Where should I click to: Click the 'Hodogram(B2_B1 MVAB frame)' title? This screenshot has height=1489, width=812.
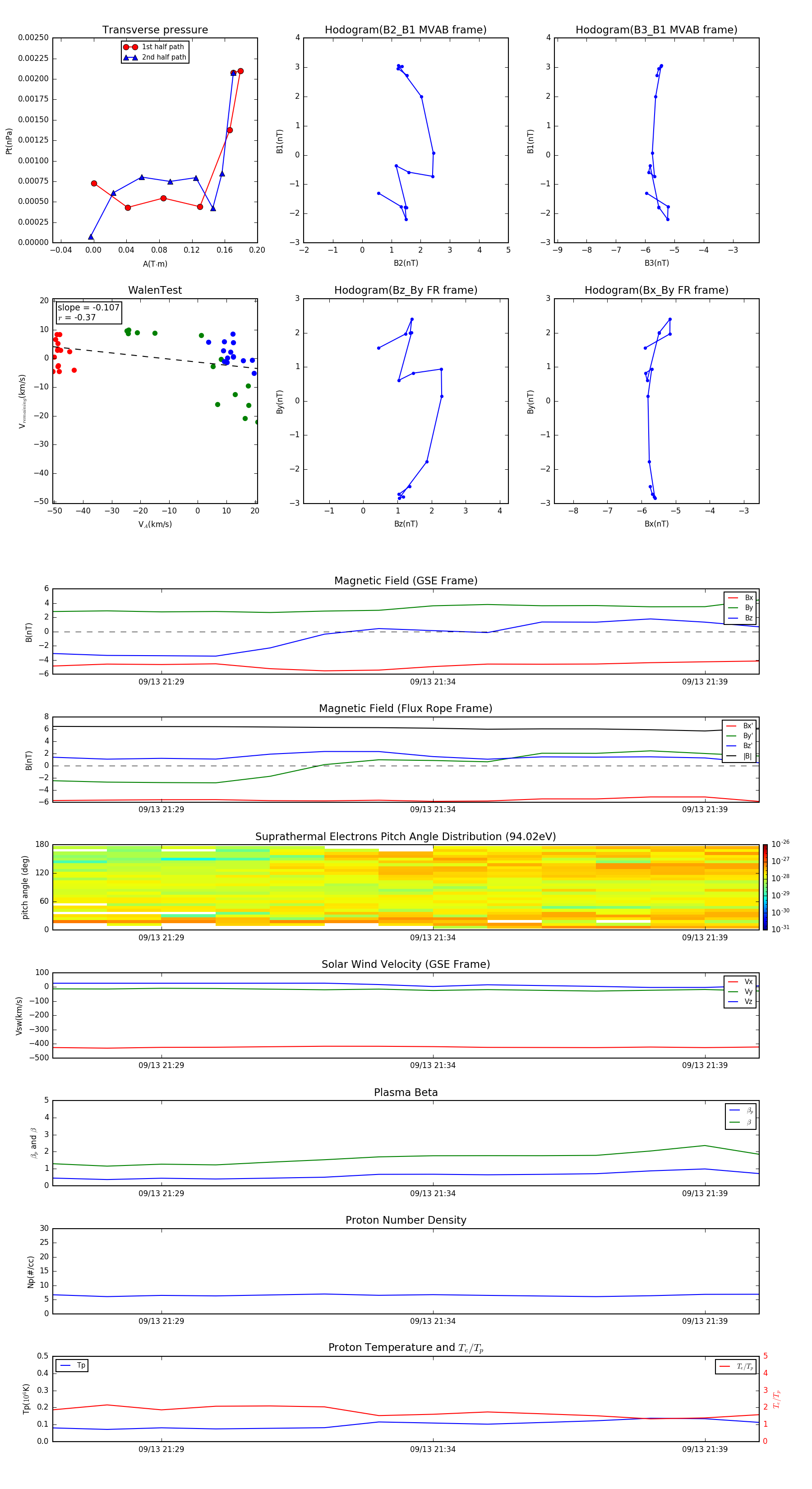[406, 30]
